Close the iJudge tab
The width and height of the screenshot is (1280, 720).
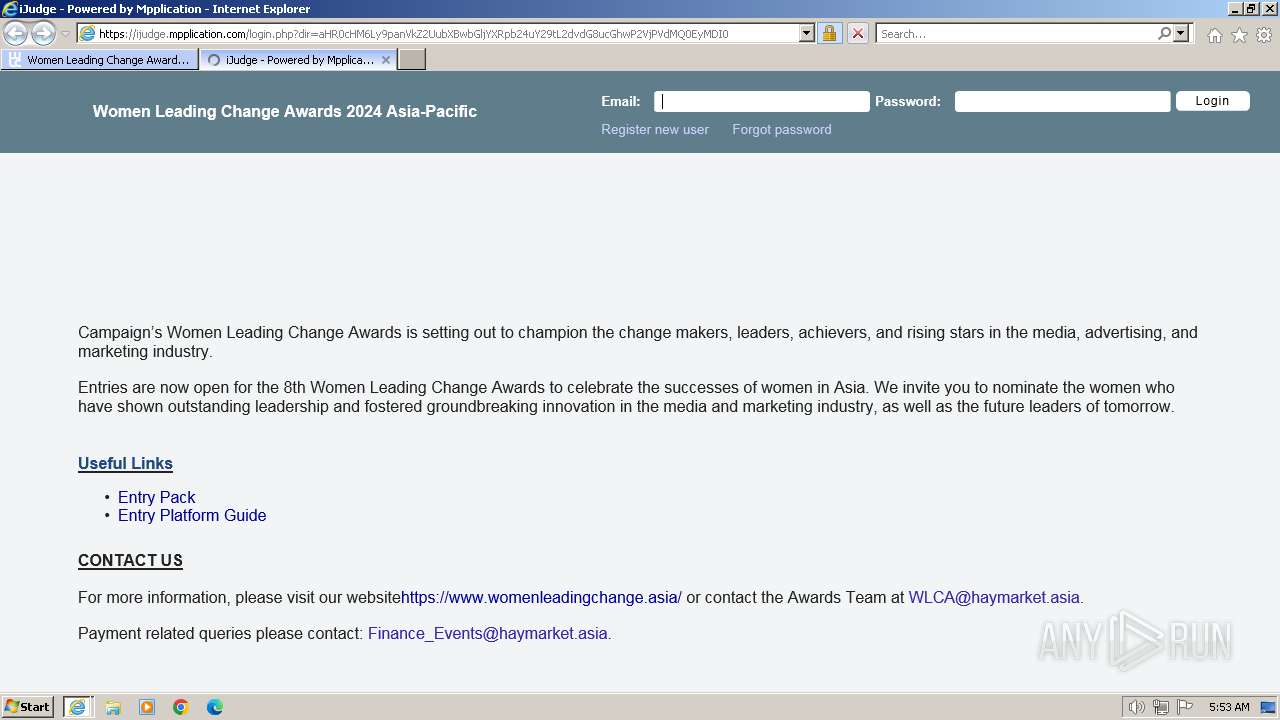coord(386,60)
